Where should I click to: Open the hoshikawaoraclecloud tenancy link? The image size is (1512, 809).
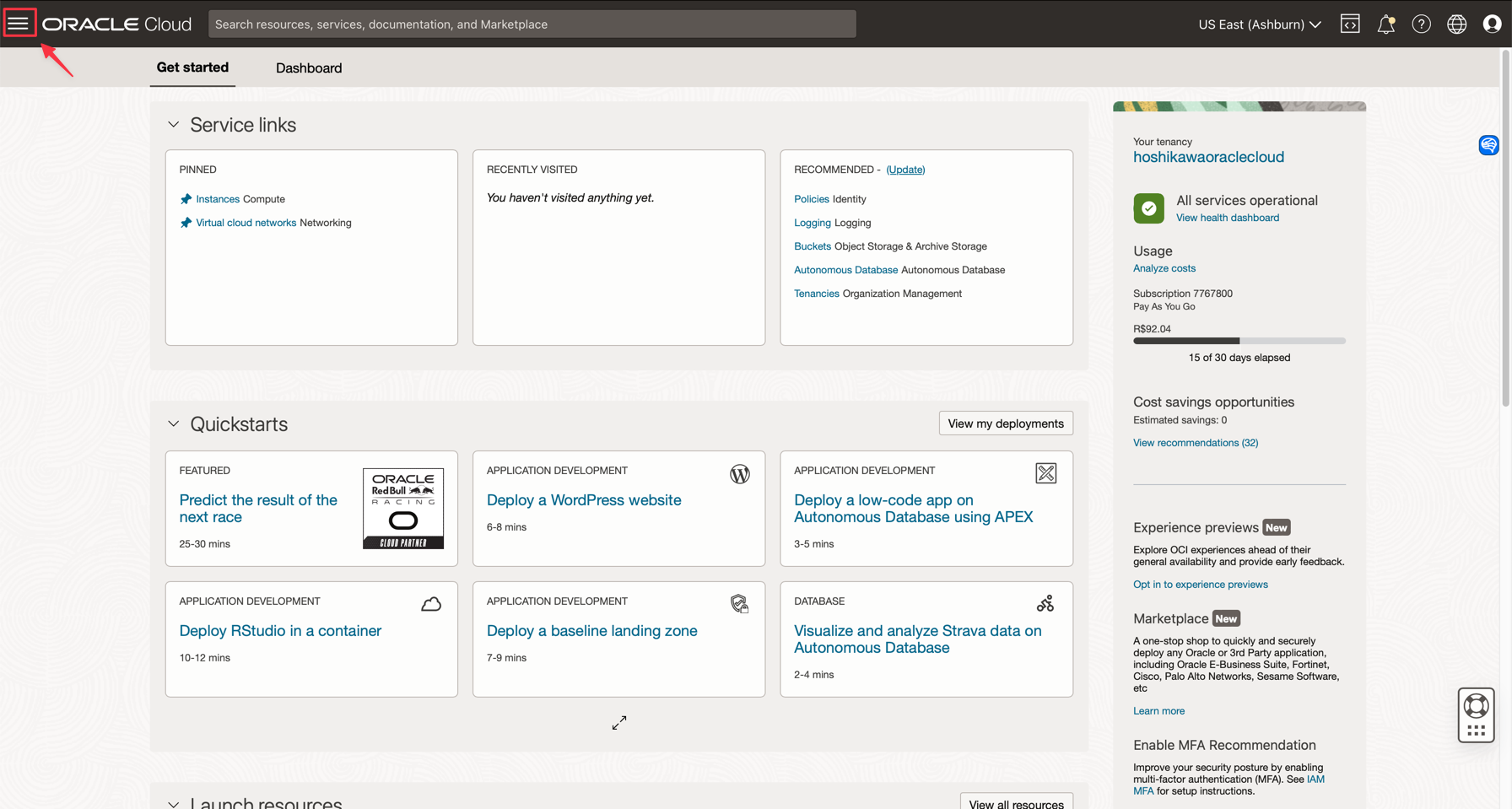click(x=1208, y=157)
